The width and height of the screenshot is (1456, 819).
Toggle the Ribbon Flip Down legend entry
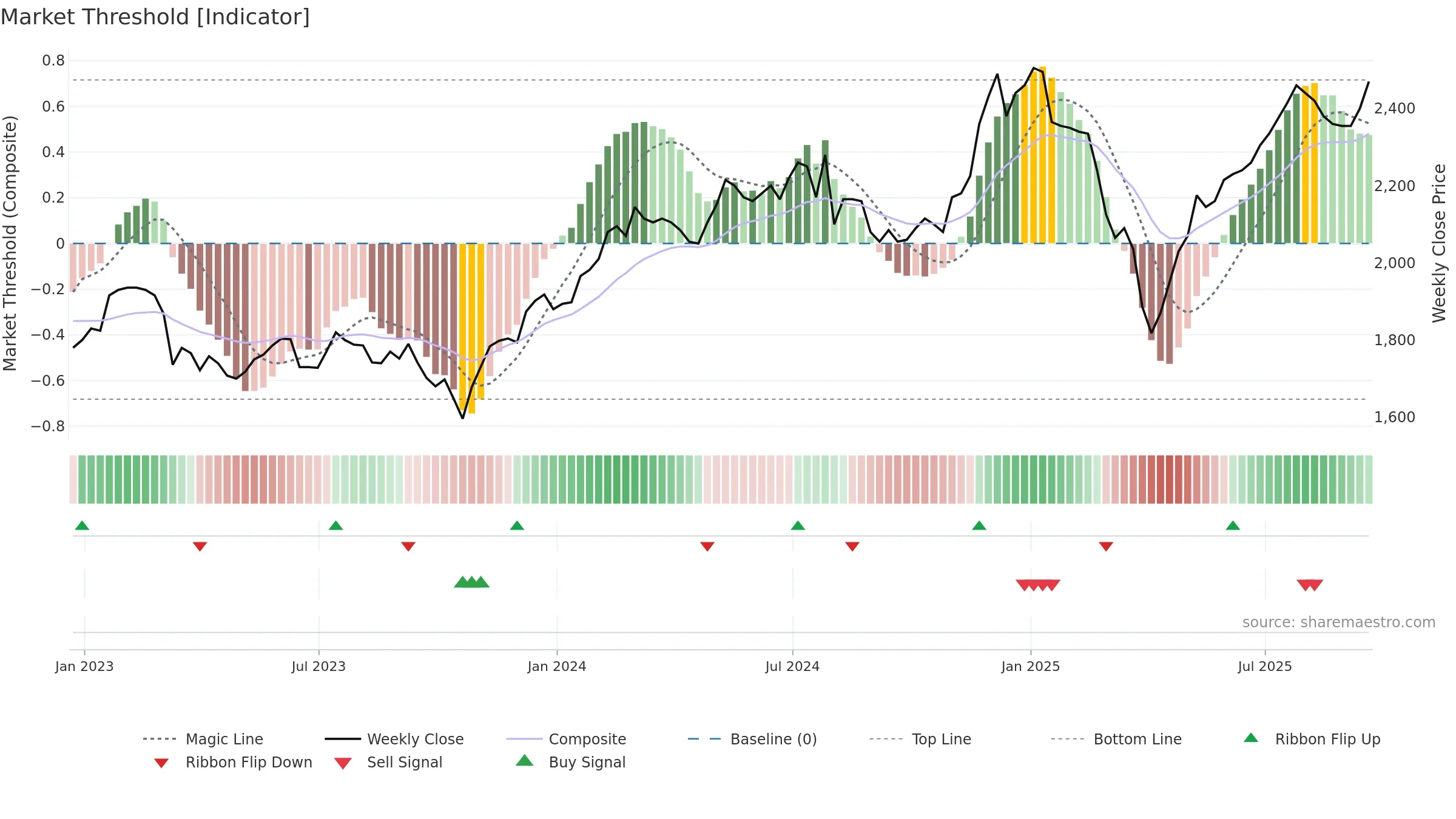pos(233,762)
